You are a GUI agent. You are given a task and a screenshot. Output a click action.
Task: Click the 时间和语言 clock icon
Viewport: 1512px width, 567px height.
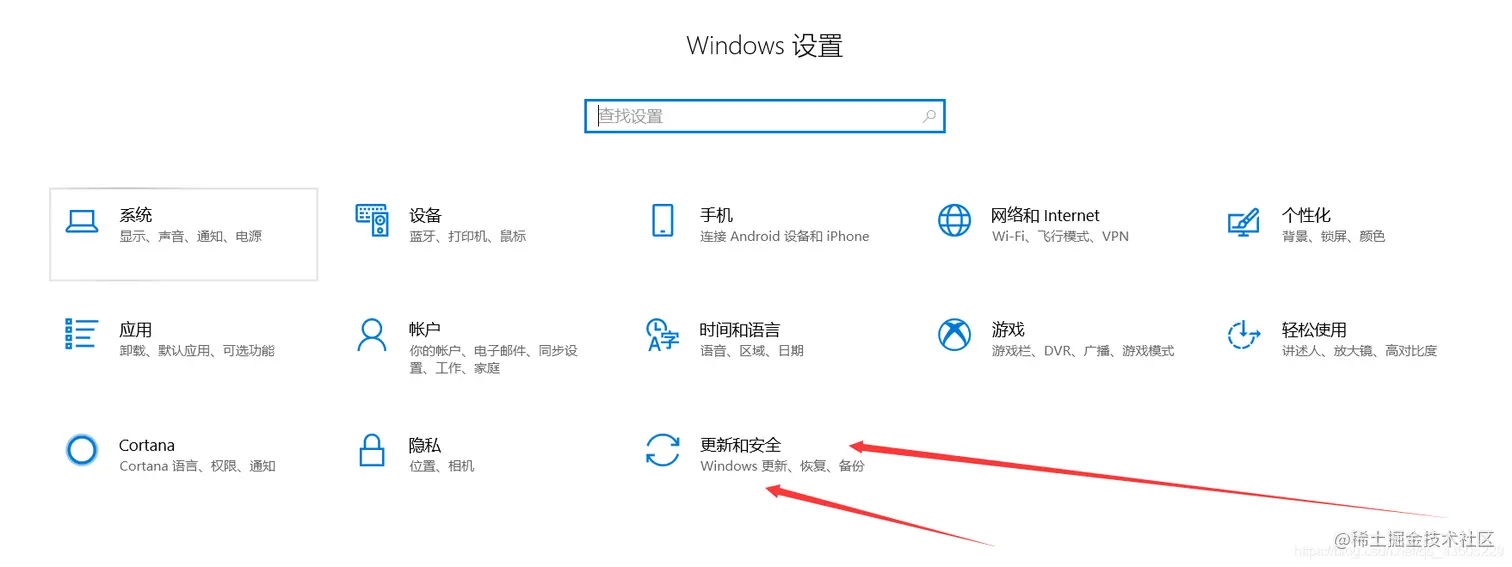click(x=663, y=335)
